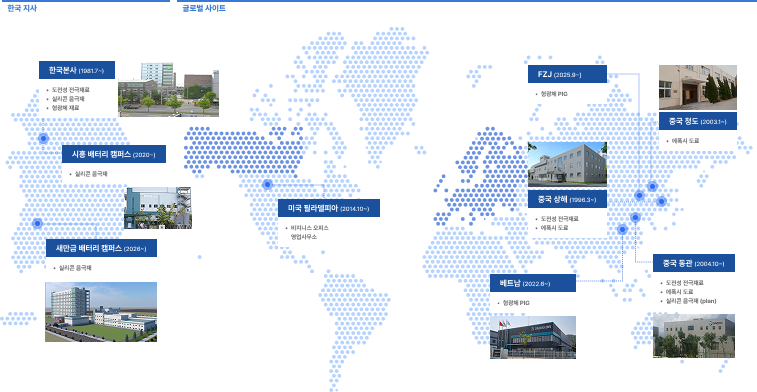Click the 베트남 (2022.8~) label
The image size is (757, 392).
pos(533,283)
